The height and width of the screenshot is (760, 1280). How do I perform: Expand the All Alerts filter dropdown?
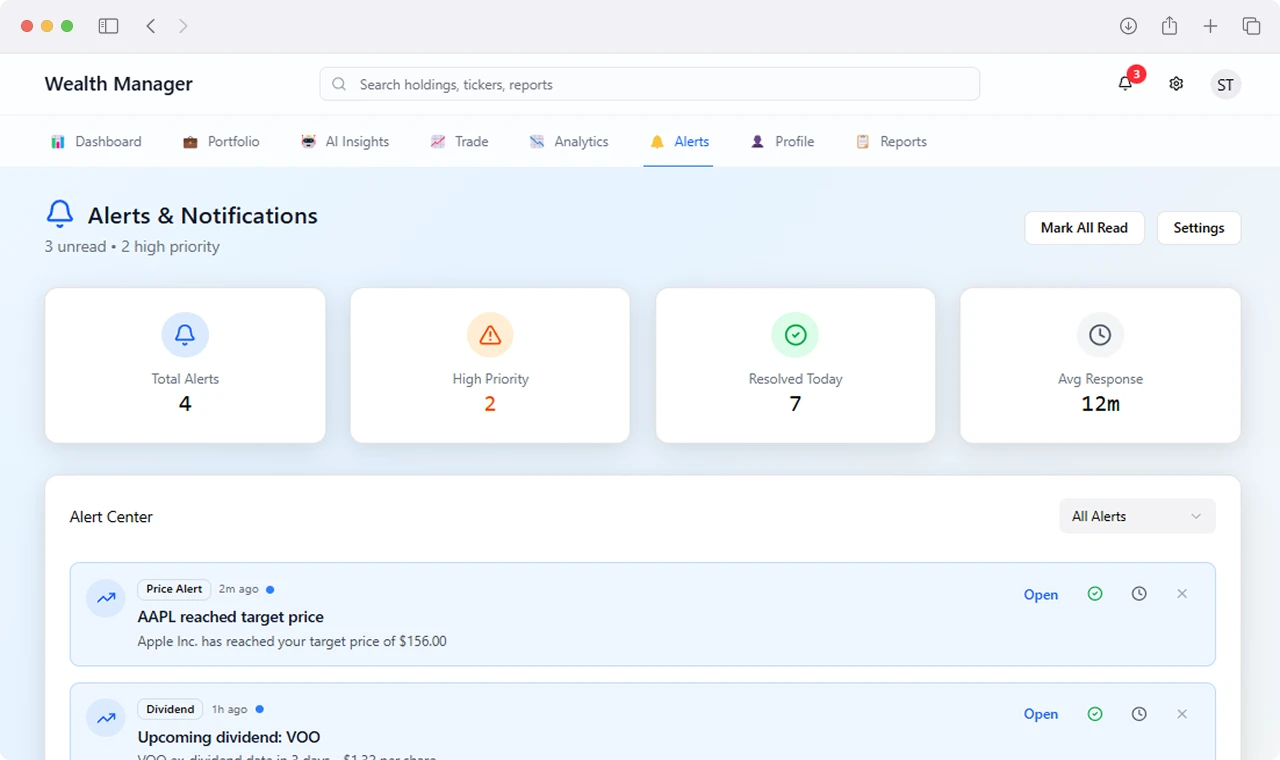pyautogui.click(x=1137, y=516)
